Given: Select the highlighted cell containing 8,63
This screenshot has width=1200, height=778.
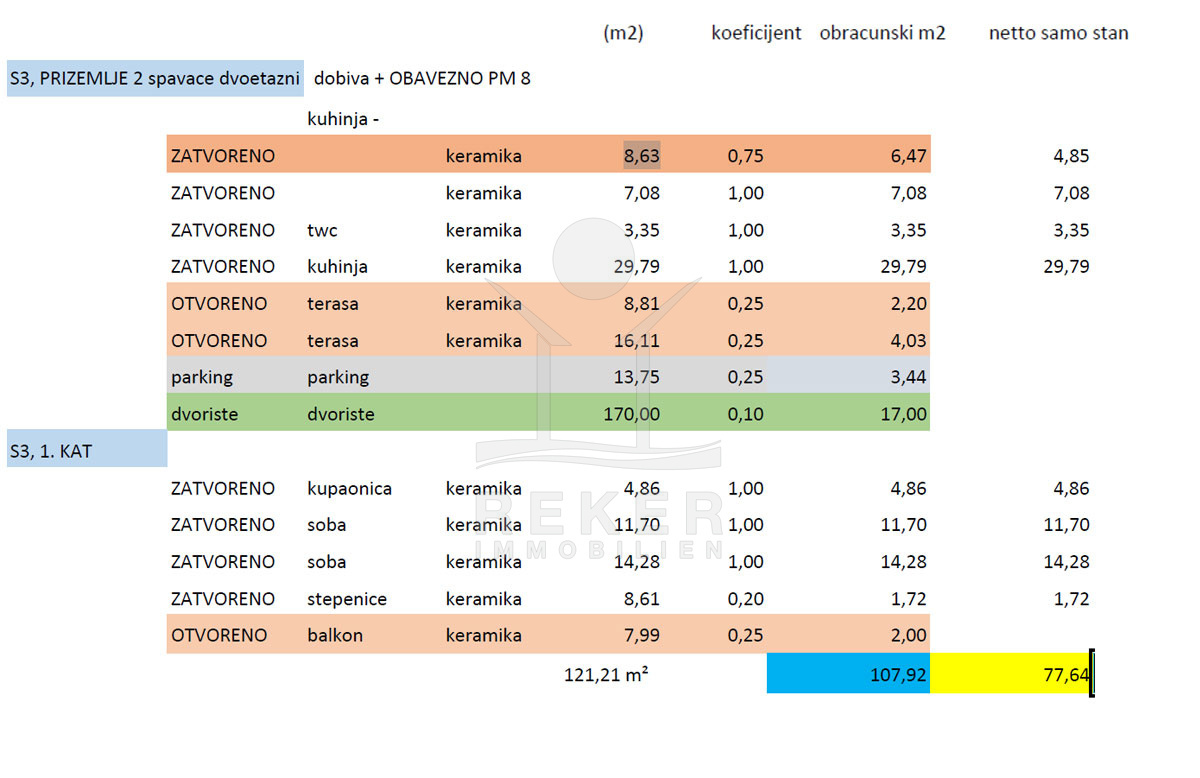Looking at the screenshot, I should pos(641,156).
